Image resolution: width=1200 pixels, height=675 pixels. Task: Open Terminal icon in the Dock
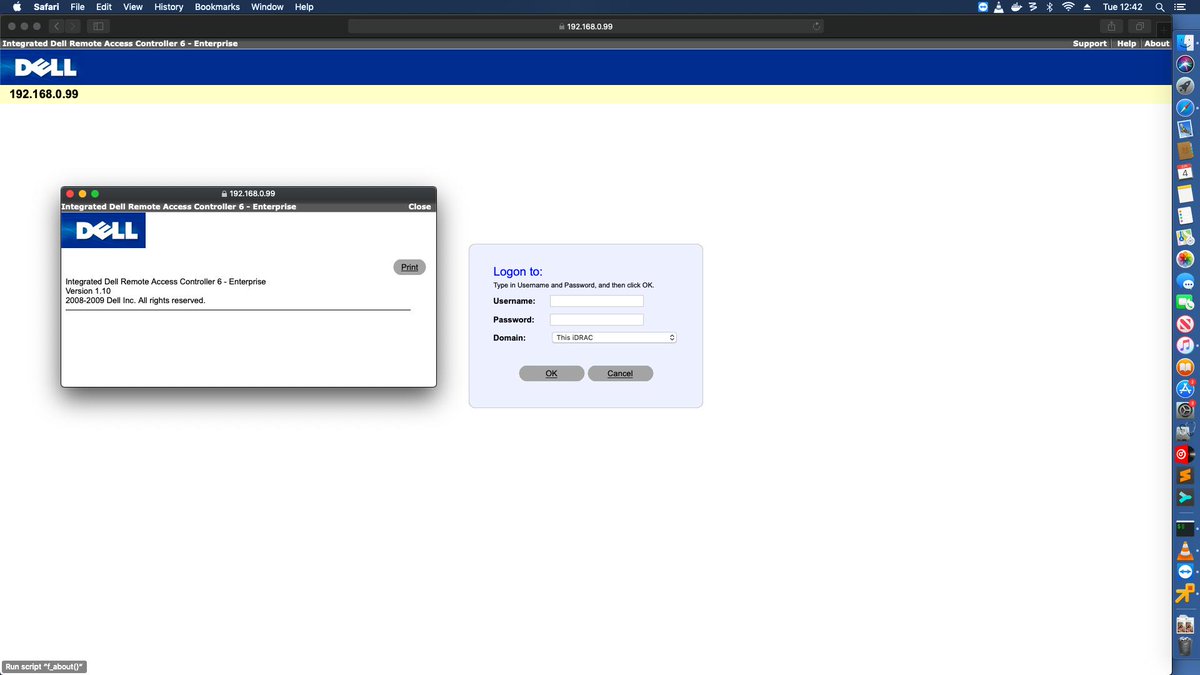tap(1185, 527)
